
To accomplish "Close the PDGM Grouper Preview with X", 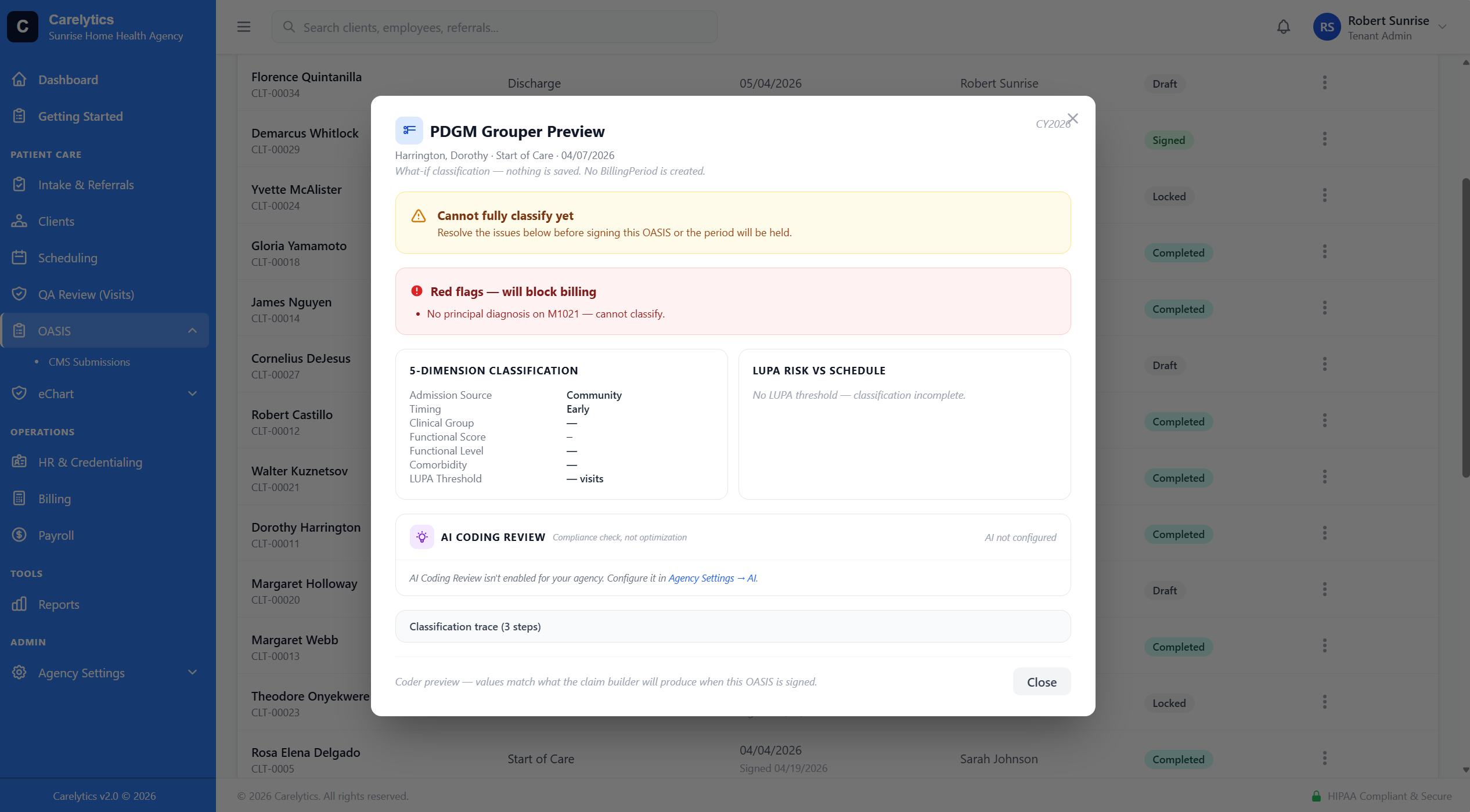I will pos(1073,118).
